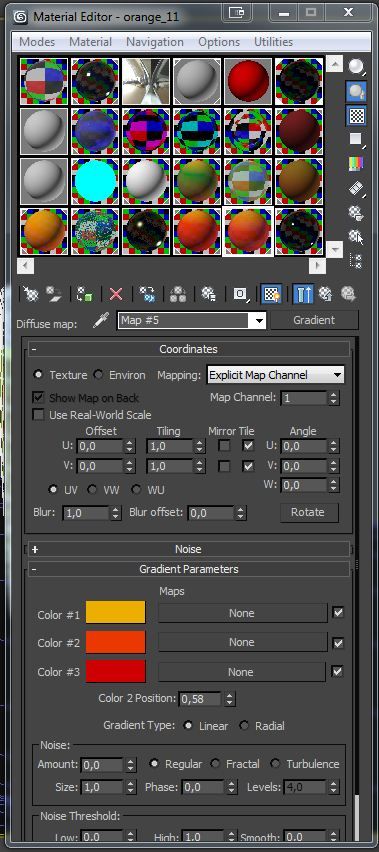Viewport: 379px width, 852px height.
Task: Open the Options menu
Action: point(219,42)
